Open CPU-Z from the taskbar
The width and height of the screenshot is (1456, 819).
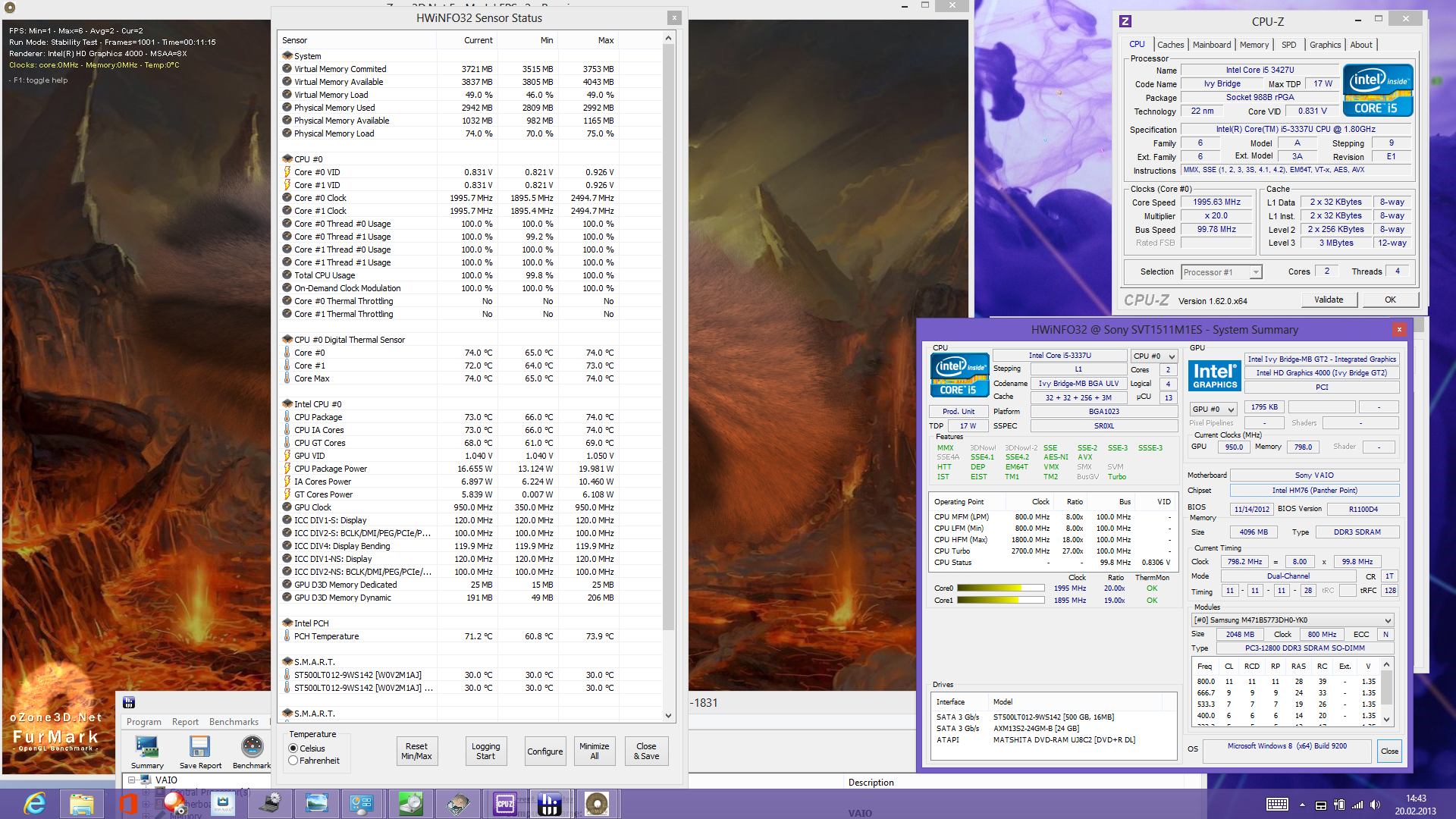tap(504, 804)
